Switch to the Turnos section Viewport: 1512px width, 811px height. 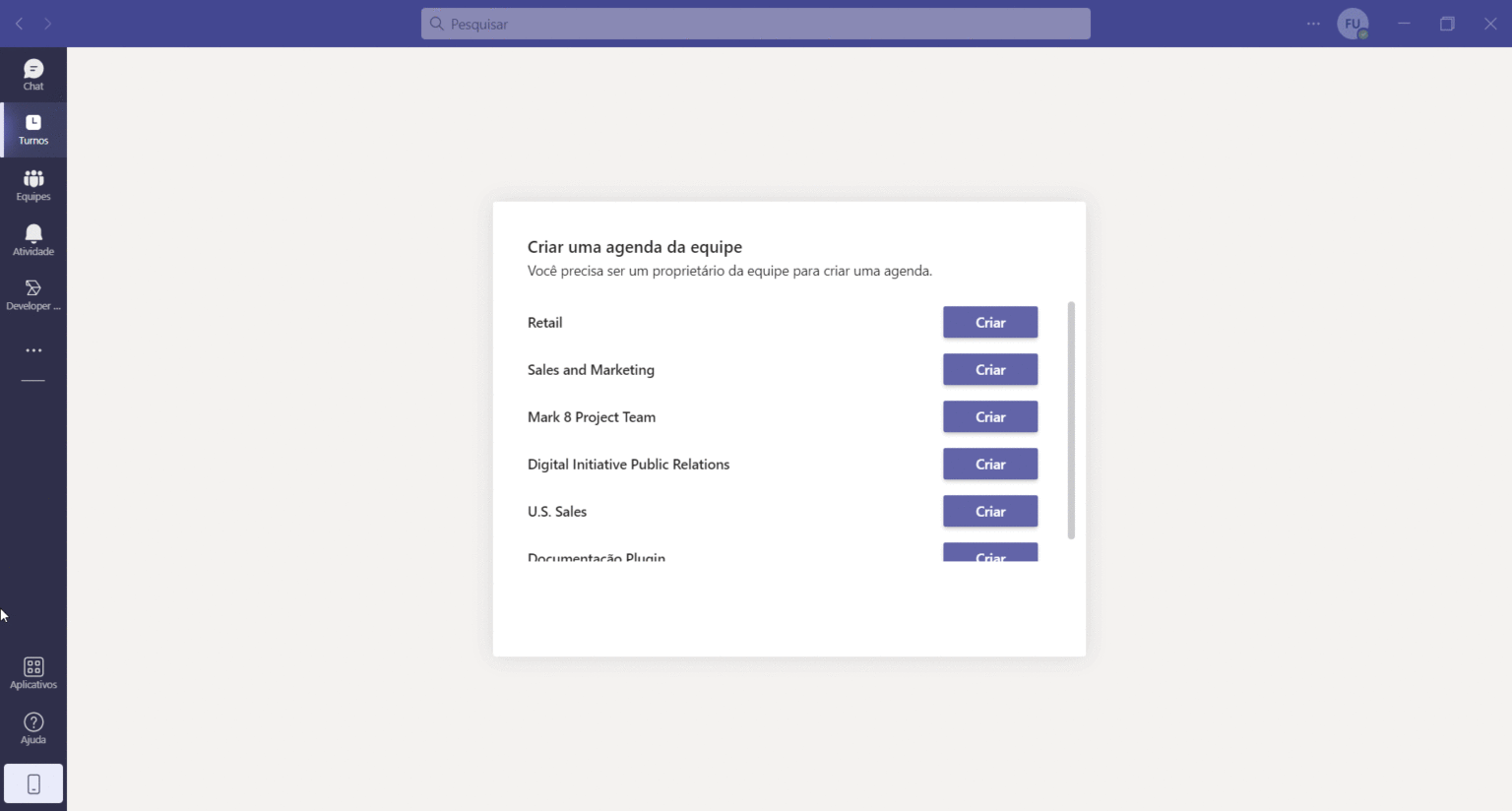pyautogui.click(x=32, y=129)
